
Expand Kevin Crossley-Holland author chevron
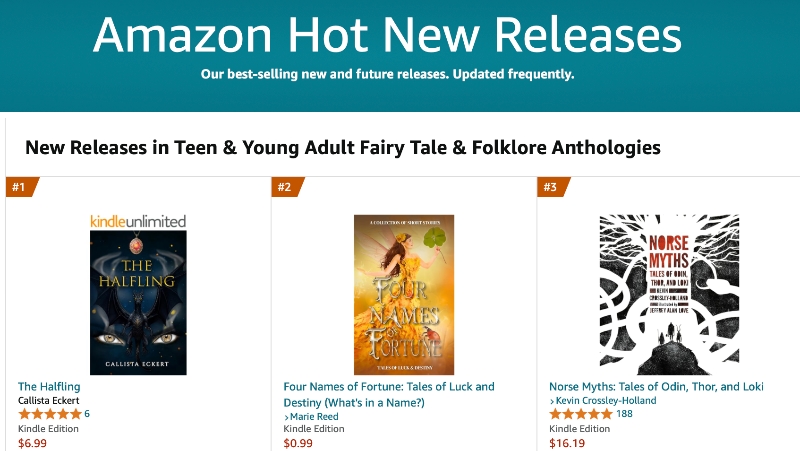552,402
